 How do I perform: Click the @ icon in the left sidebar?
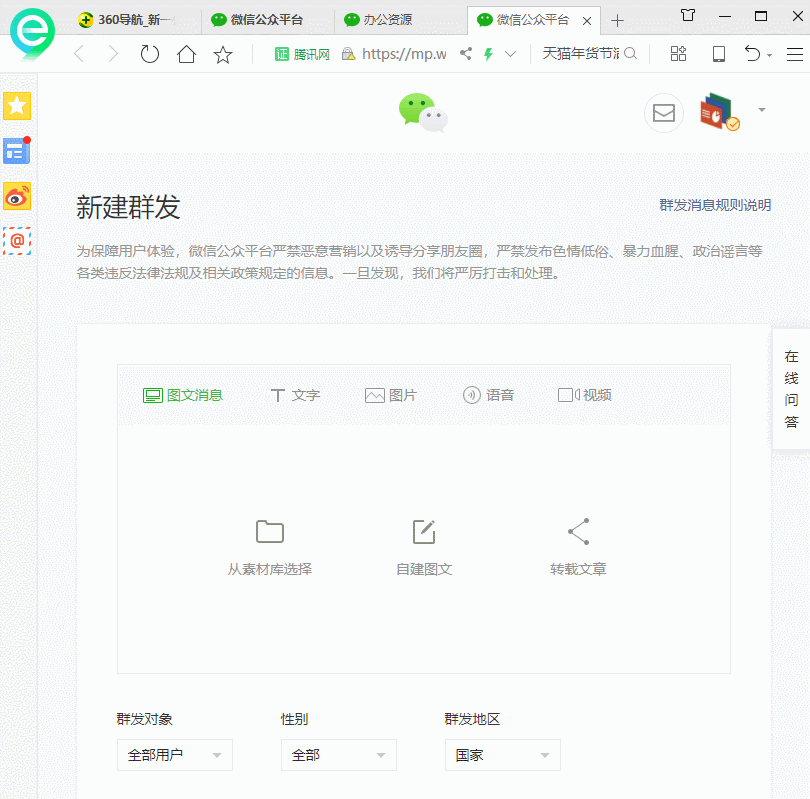pyautogui.click(x=17, y=242)
